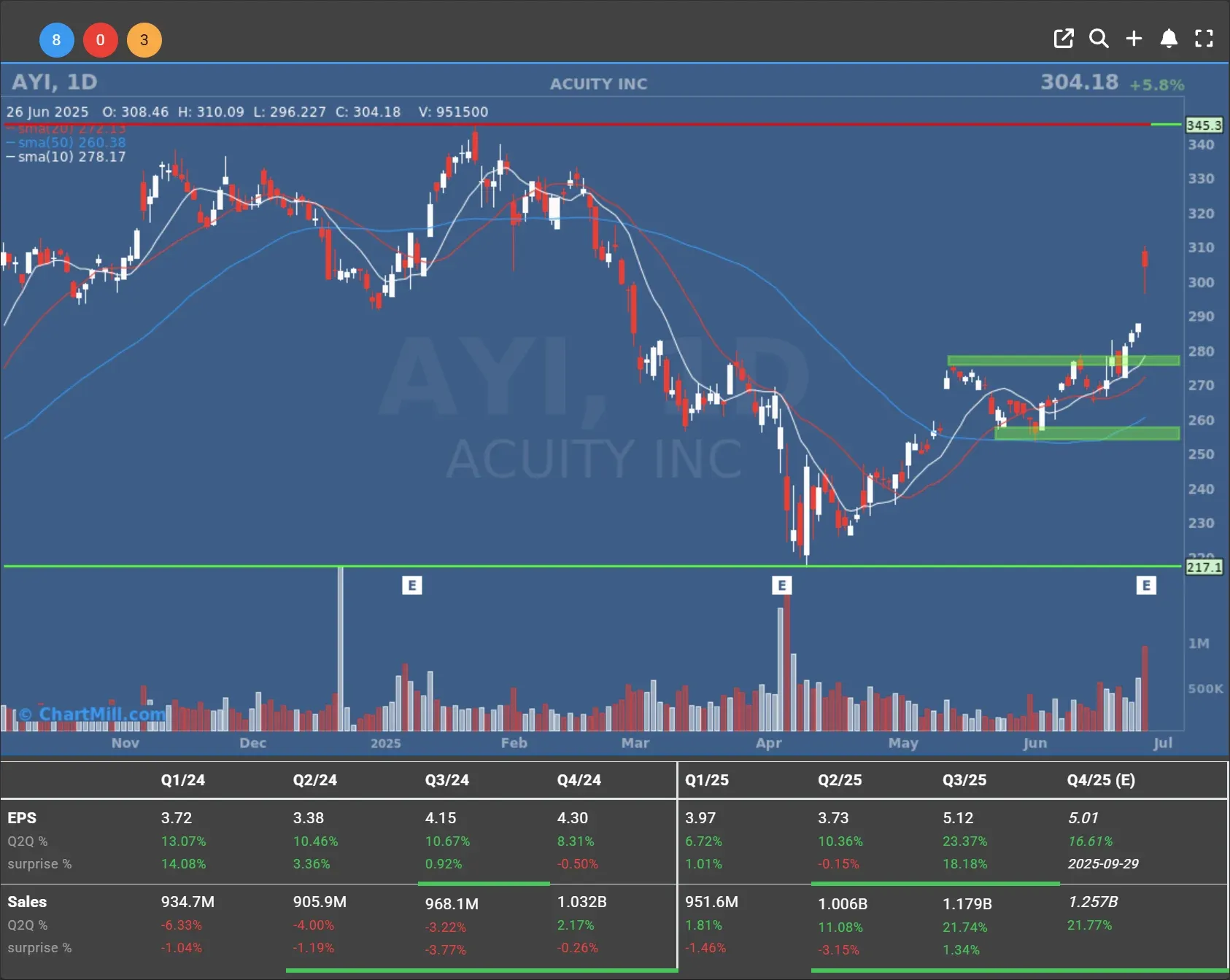
Task: Click the Q2/25 sales growth 11.08%
Action: (840, 927)
